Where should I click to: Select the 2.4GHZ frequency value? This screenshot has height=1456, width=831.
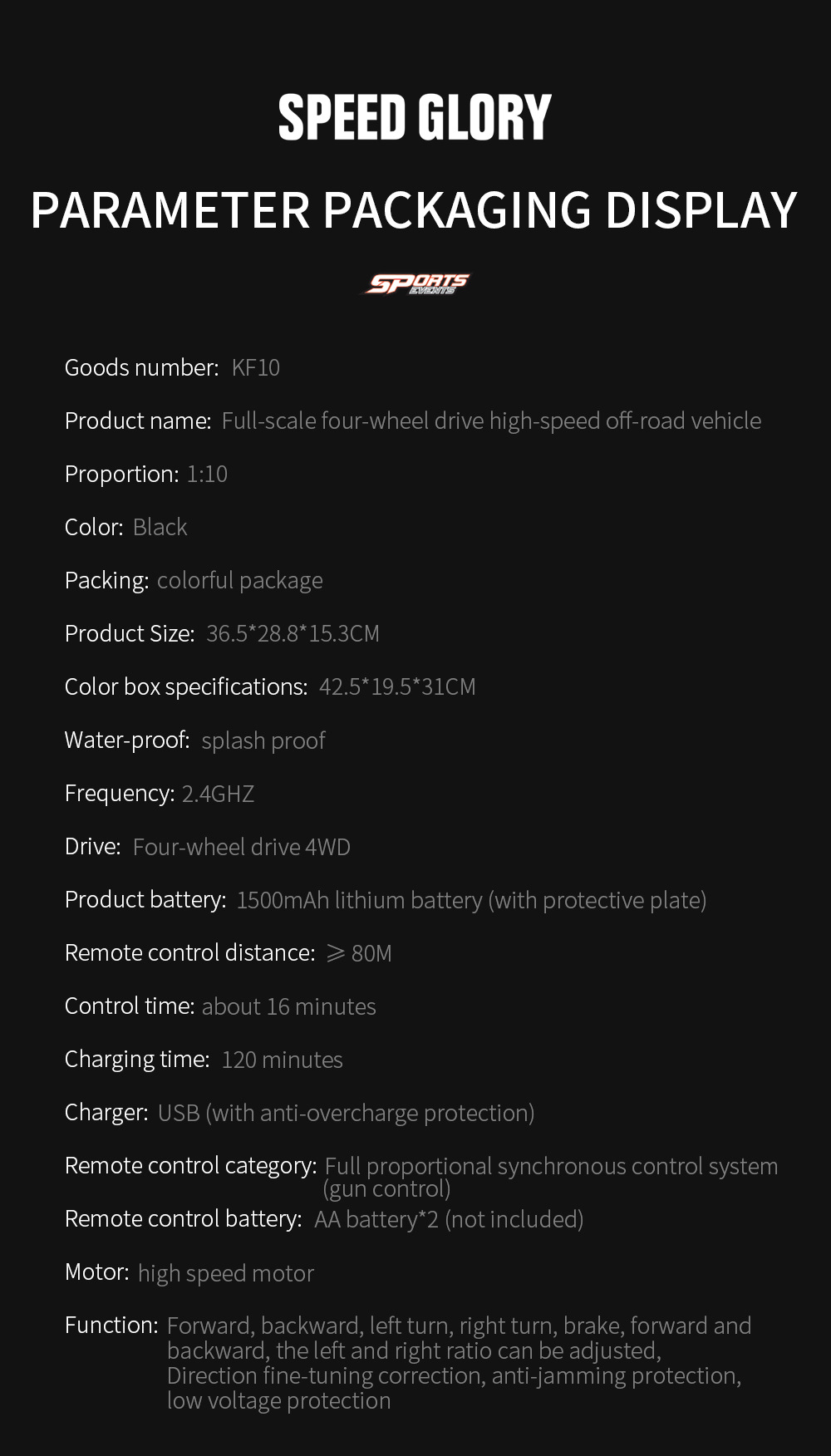[218, 794]
